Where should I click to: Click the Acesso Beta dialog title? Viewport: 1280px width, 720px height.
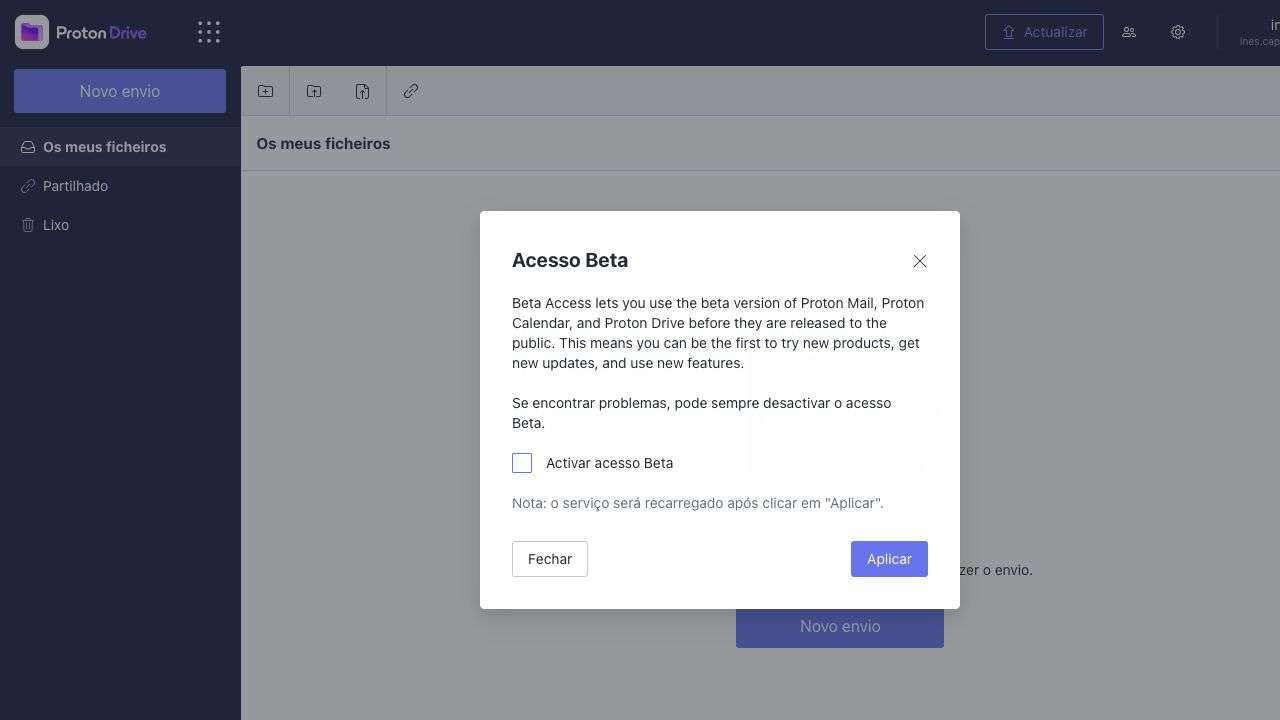click(x=570, y=260)
